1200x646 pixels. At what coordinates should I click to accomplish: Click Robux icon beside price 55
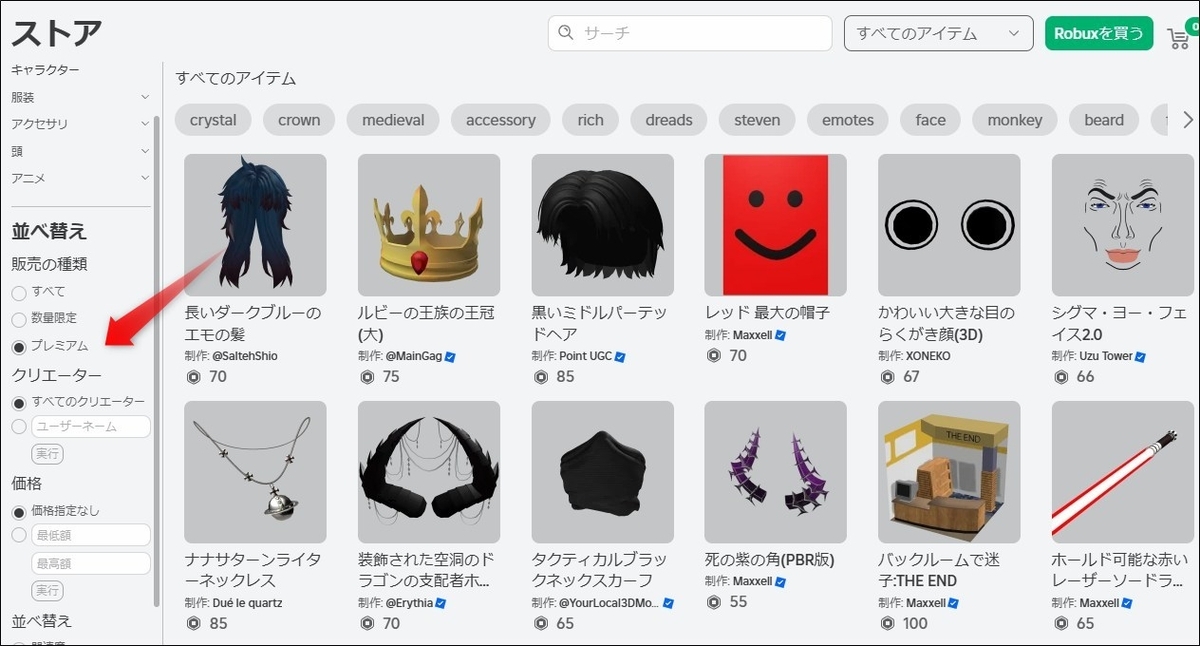(x=714, y=602)
